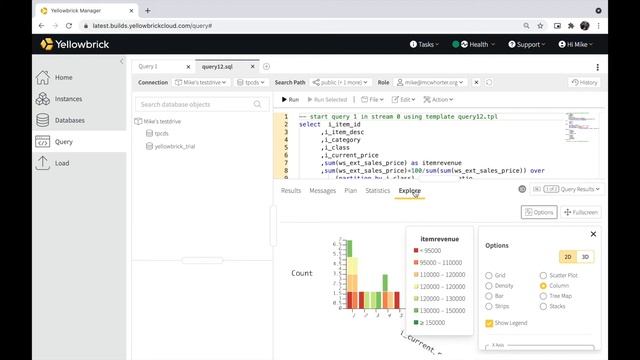Go back in browser history
This screenshot has width=640, height=360.
point(41,26)
